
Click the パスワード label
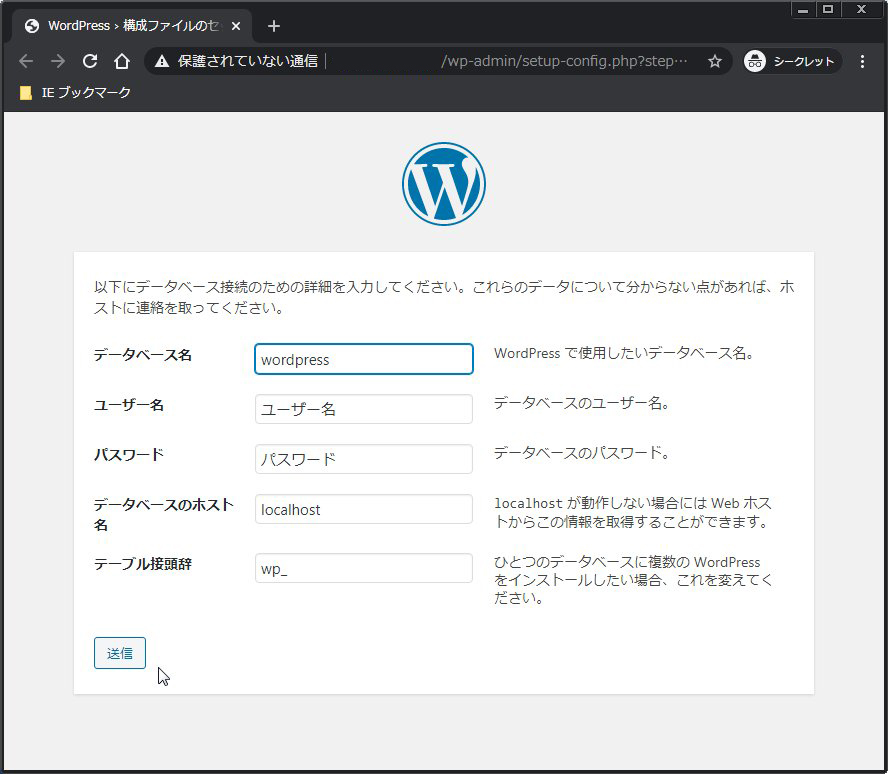point(129,455)
